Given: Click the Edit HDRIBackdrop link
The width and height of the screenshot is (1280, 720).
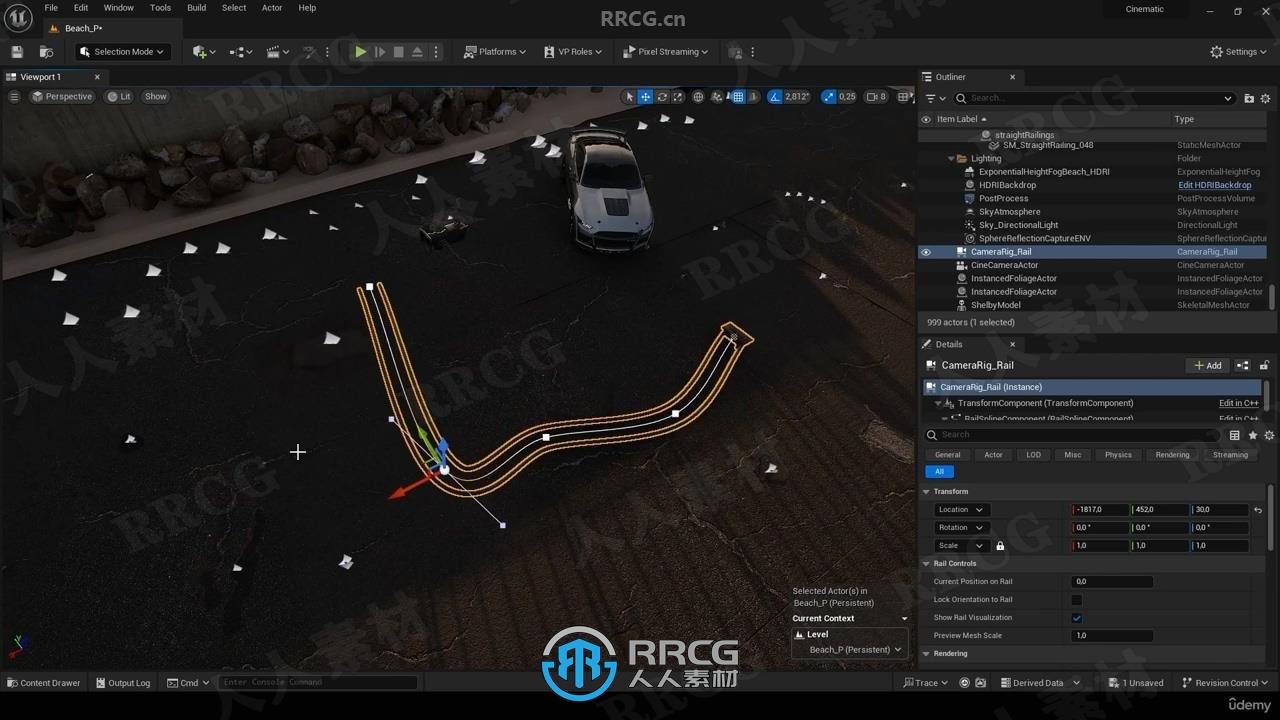Looking at the screenshot, I should point(1214,185).
